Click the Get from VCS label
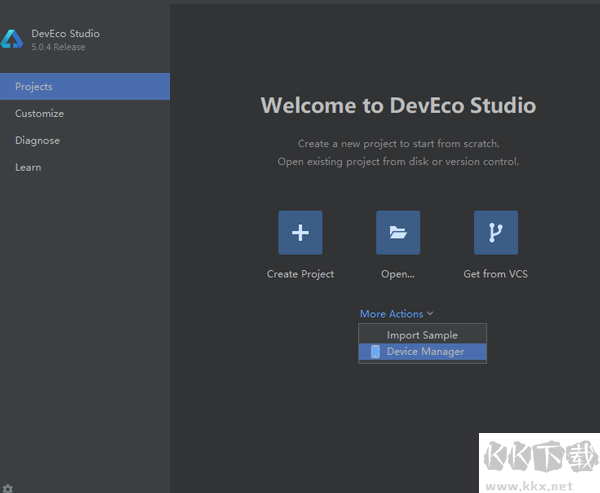This screenshot has width=600, height=493. point(496,274)
